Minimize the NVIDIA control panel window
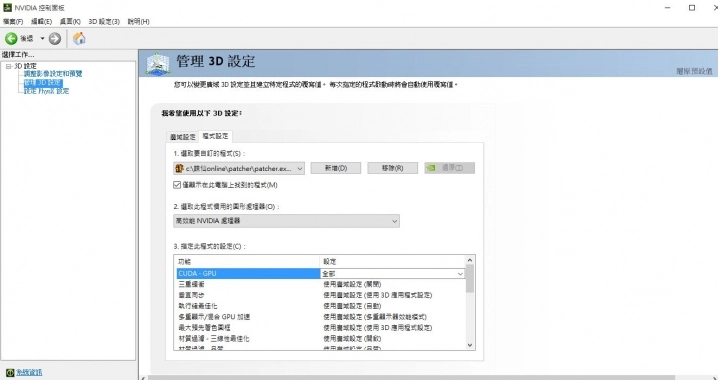 [668, 8]
